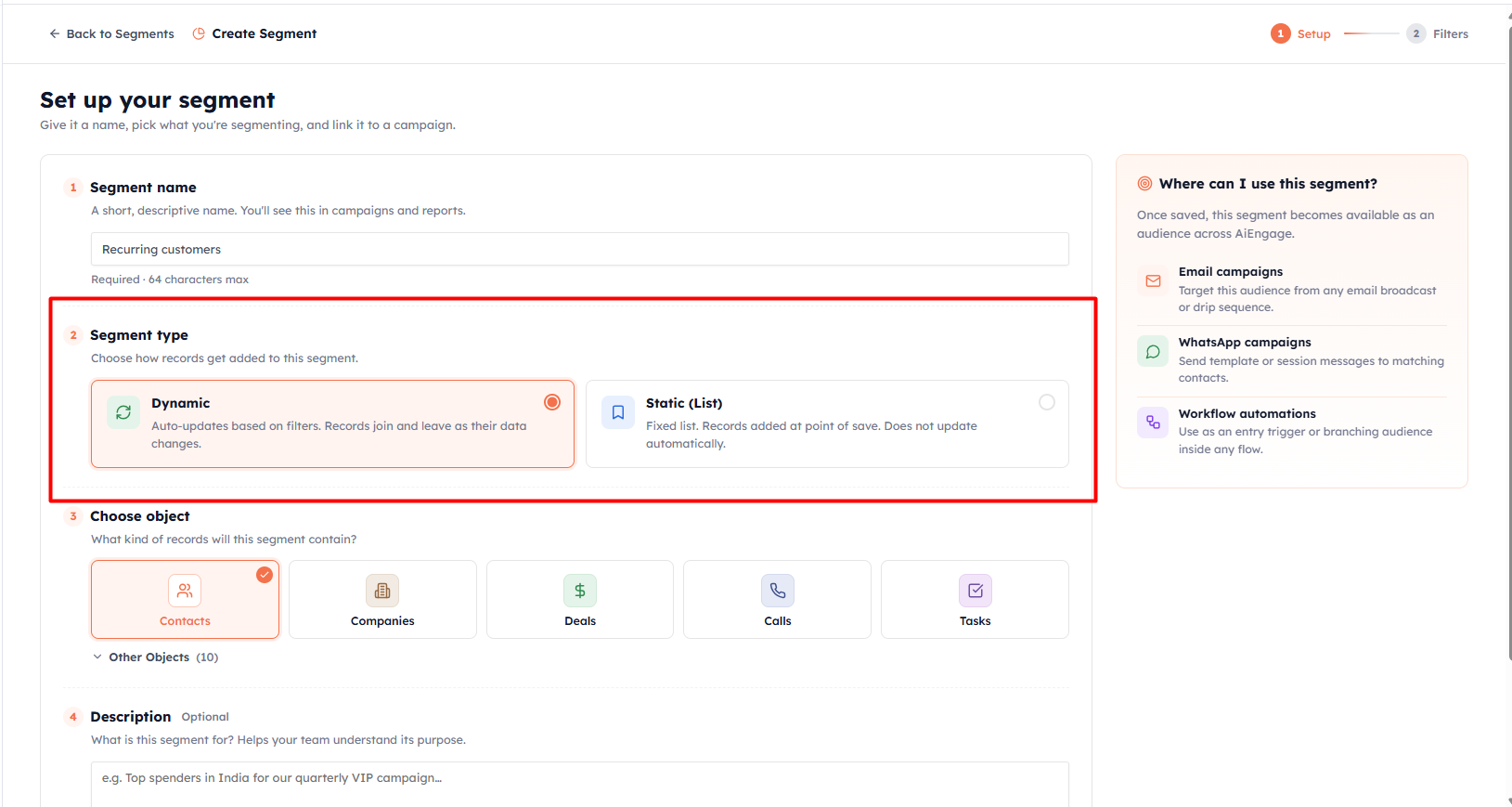This screenshot has width=1512, height=807.
Task: Click the Workflow automations icon
Action: pos(1153,423)
